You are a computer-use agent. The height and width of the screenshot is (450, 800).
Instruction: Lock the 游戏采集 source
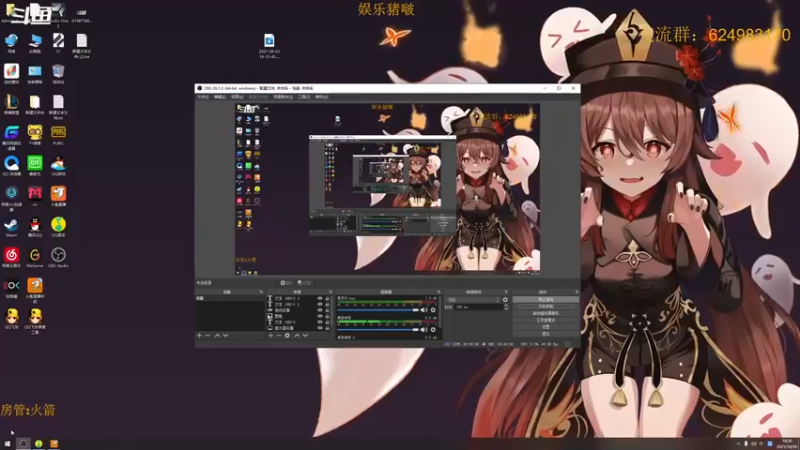point(328,310)
